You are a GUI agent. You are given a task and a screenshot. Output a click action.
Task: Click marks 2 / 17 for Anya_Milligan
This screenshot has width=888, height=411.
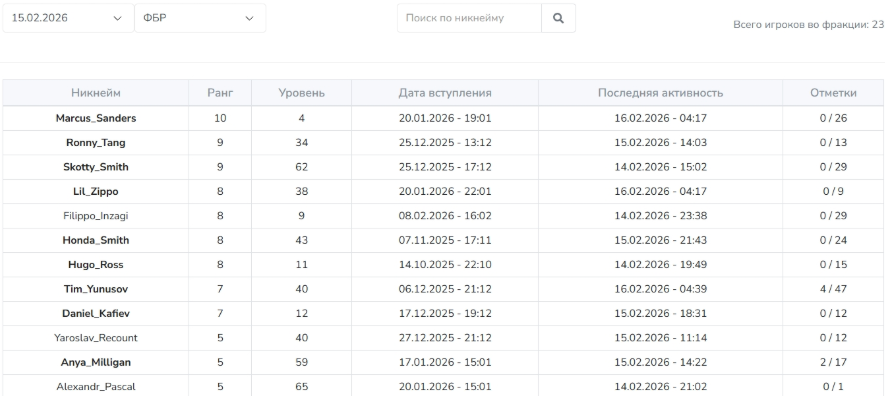coord(833,362)
